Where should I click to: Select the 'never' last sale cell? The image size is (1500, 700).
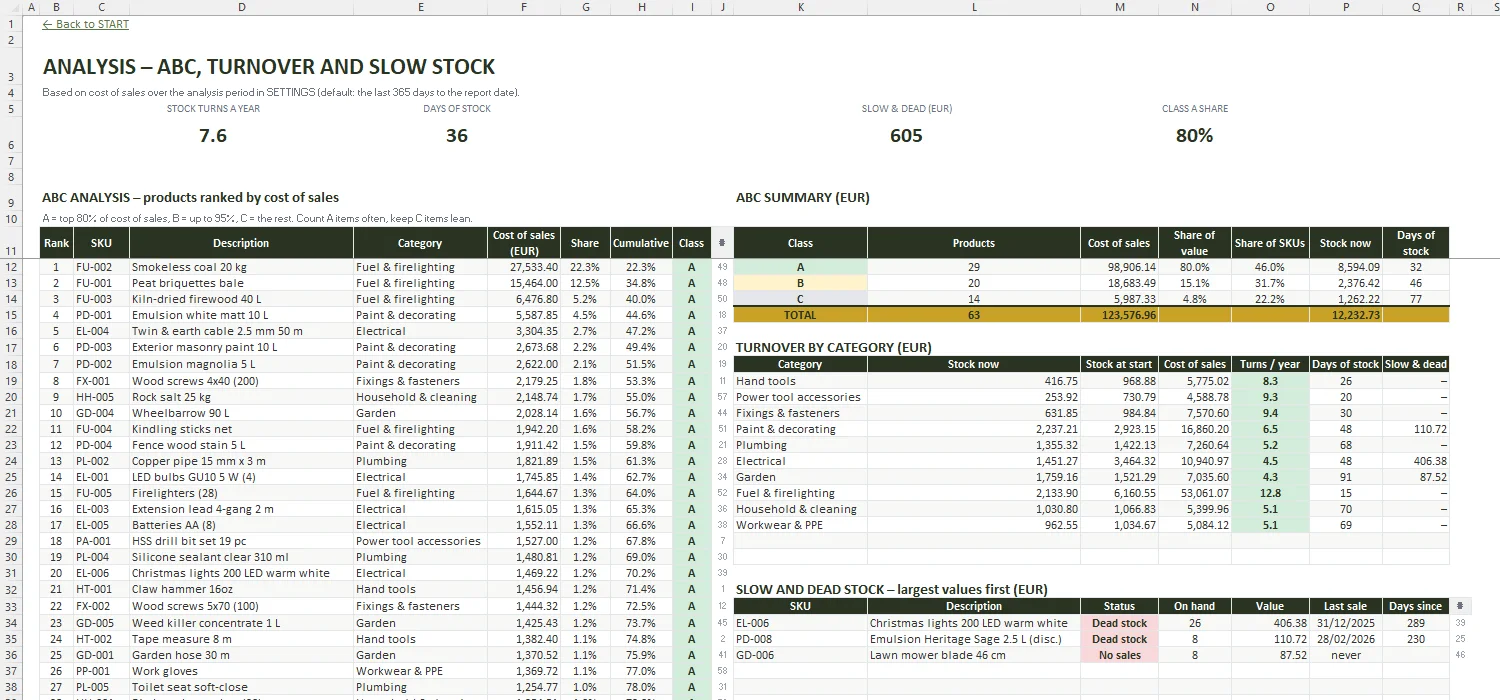coord(1345,655)
